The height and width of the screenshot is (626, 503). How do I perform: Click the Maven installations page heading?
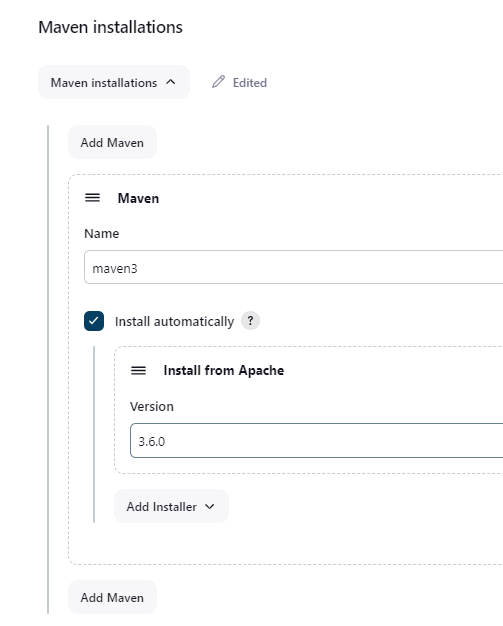pos(111,27)
